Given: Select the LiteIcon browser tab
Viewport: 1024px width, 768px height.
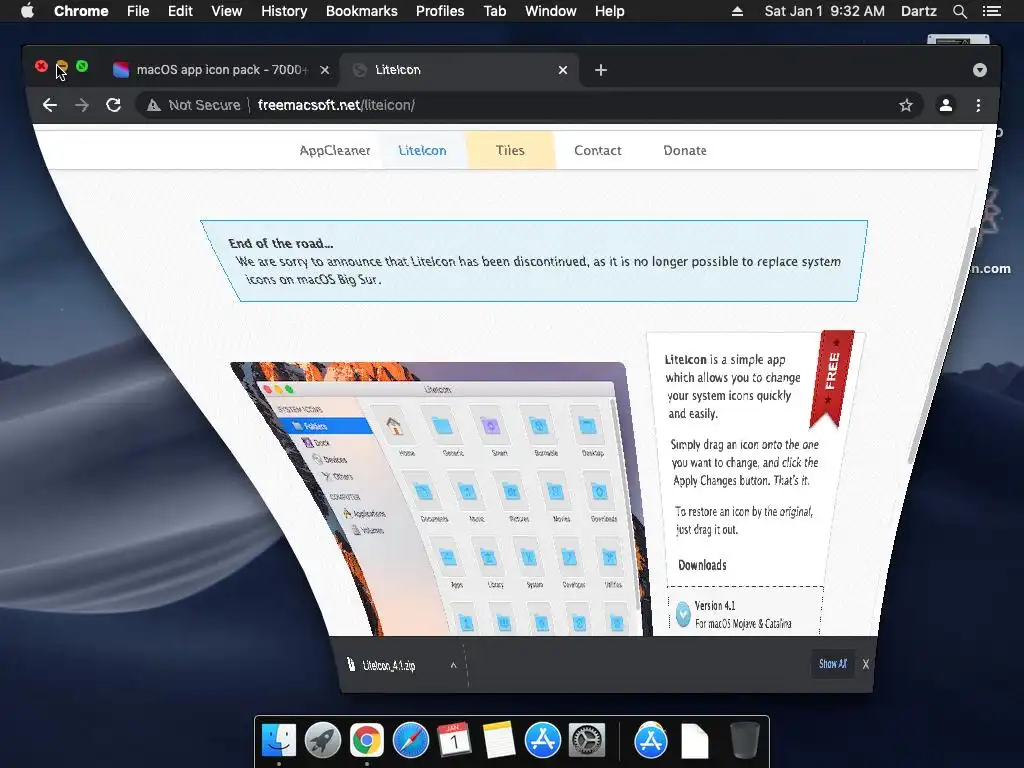Looking at the screenshot, I should pyautogui.click(x=458, y=70).
